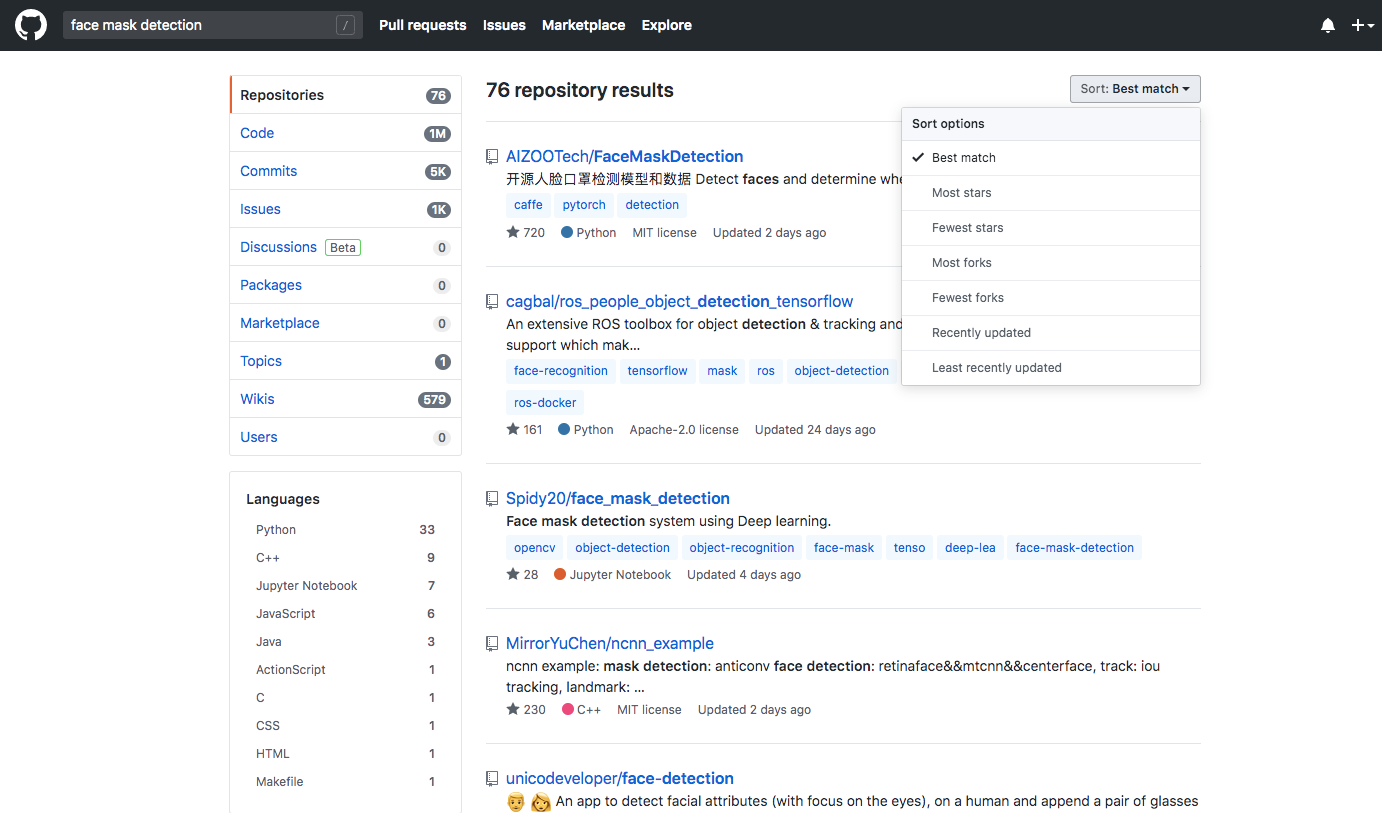The image size is (1382, 813).
Task: Click the repo icon beside cagbal's repository
Action: coord(491,300)
